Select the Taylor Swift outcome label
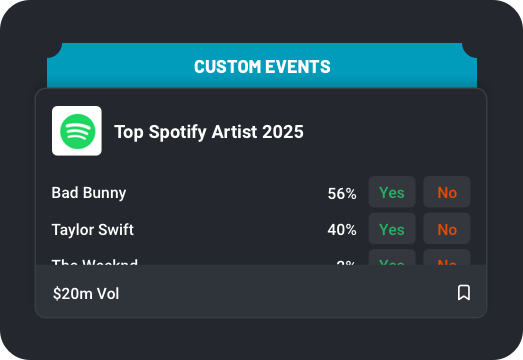This screenshot has width=523, height=360. [x=93, y=230]
